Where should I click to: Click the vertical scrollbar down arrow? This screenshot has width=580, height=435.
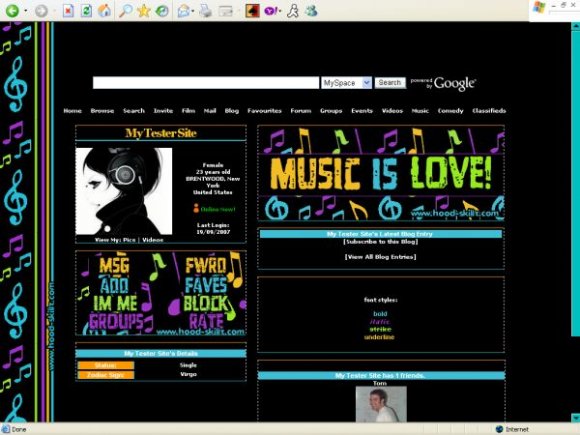(576, 418)
